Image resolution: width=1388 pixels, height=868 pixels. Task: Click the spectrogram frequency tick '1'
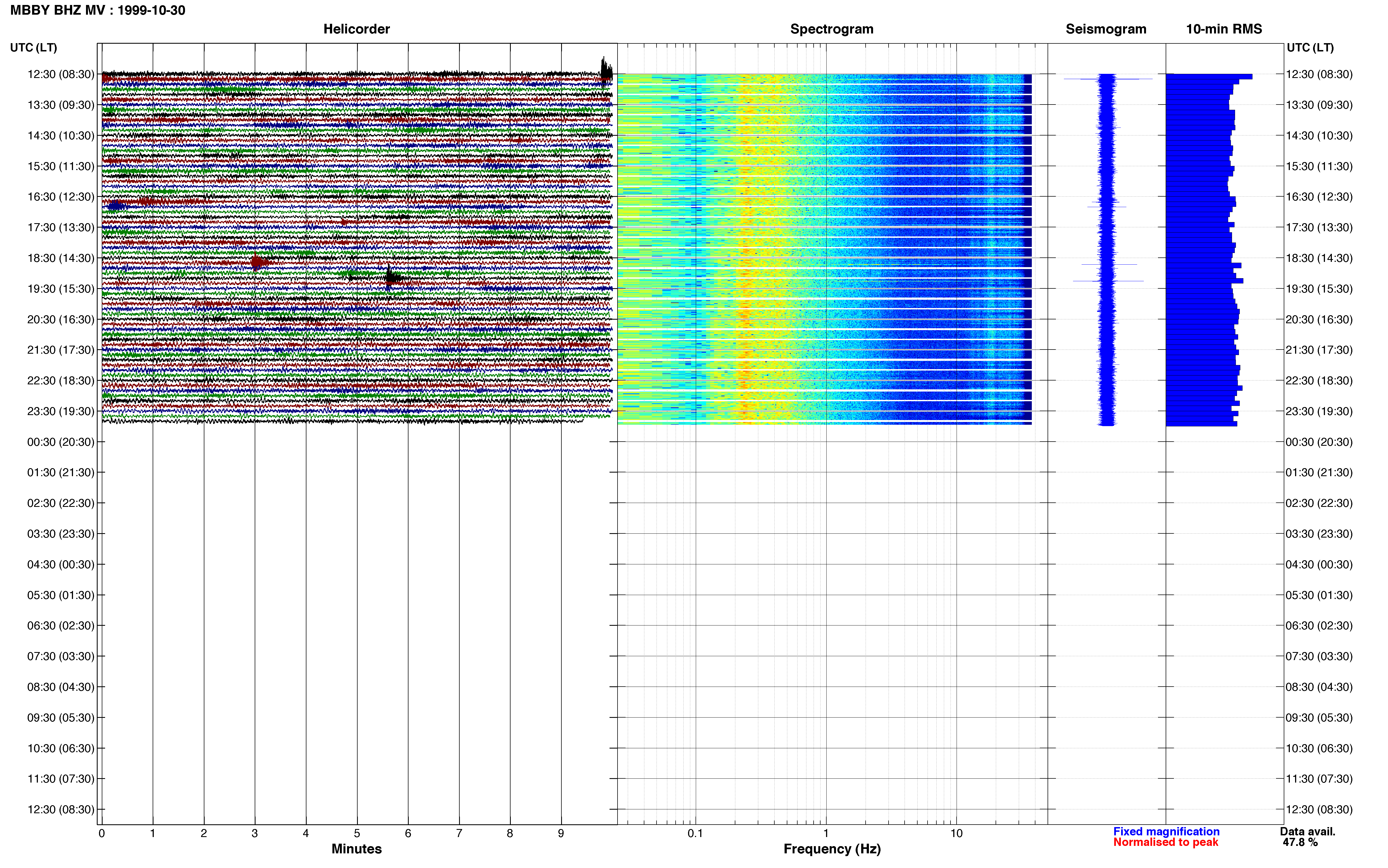tap(826, 833)
